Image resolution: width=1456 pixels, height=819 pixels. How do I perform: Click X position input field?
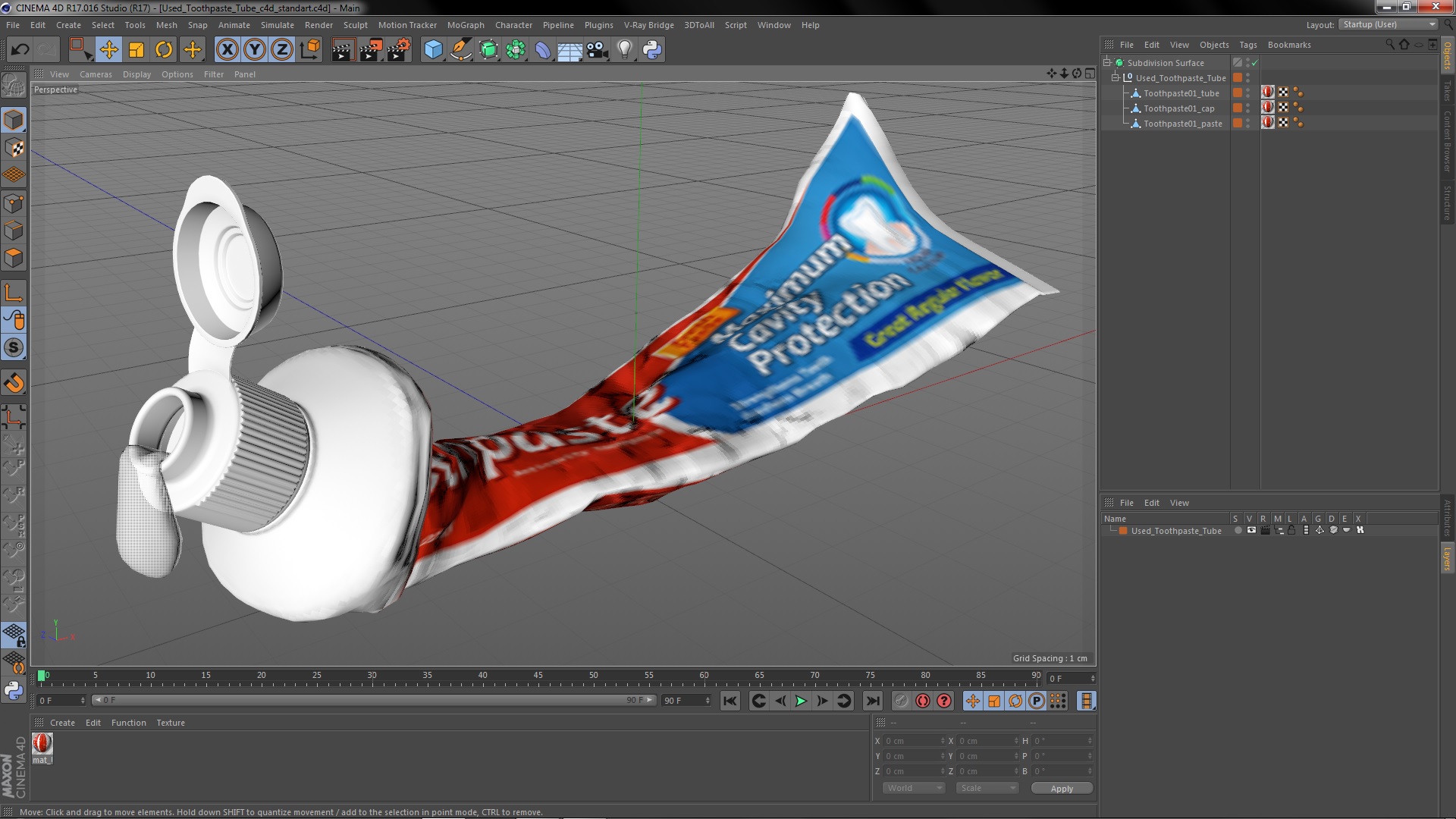click(x=914, y=741)
